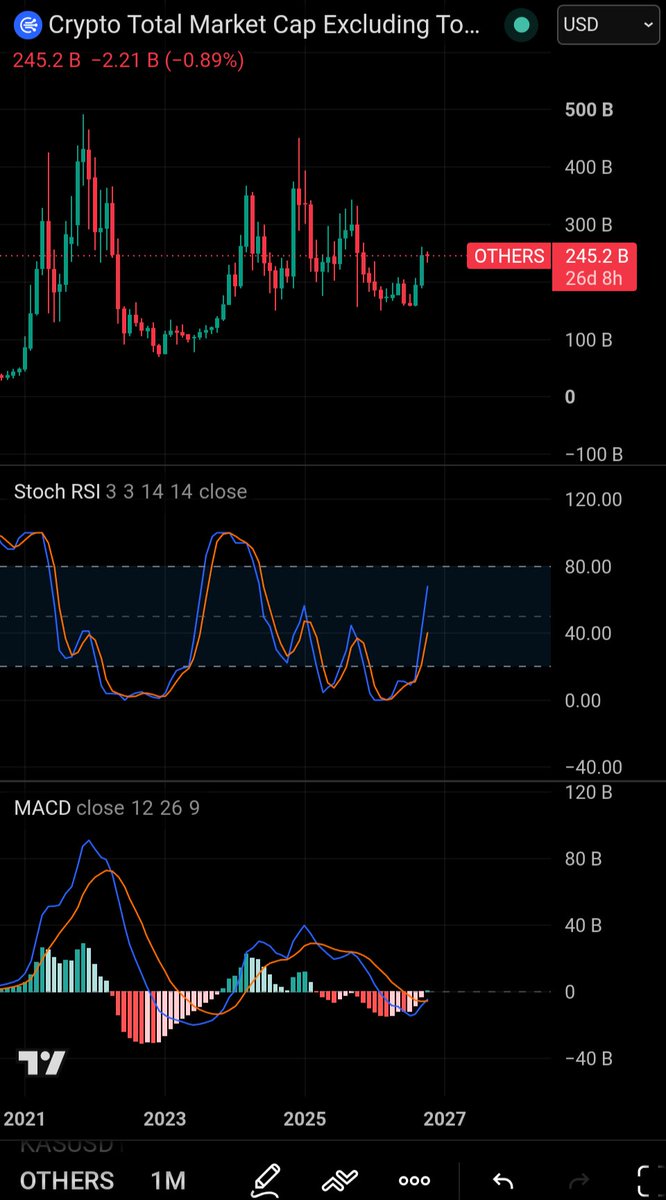This screenshot has width=666, height=1200.
Task: Tap the 100 B price axis label
Action: coord(588,340)
